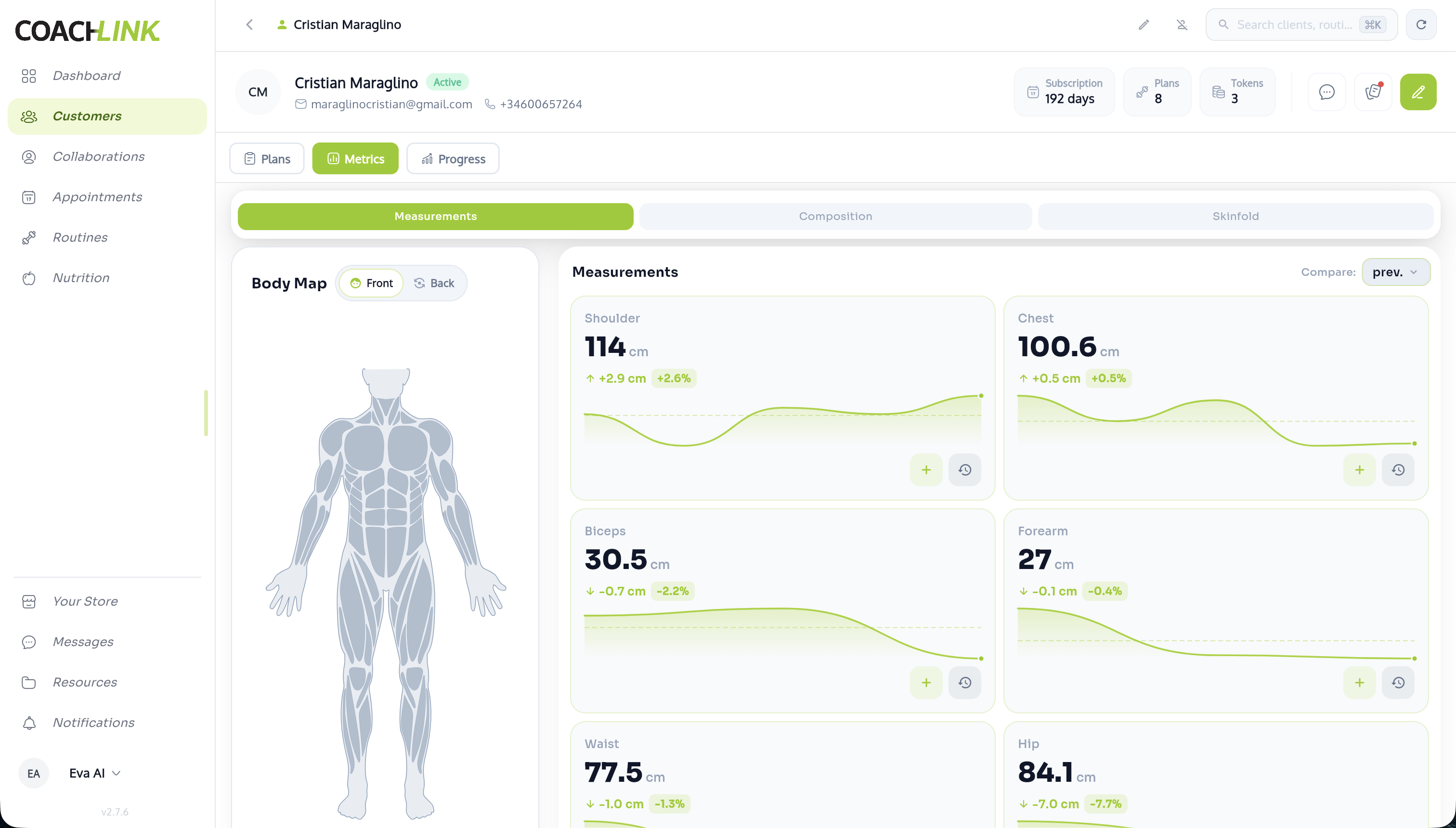Screen dimensions: 1456x828
Task: Click the search clients input field
Action: click(x=1301, y=25)
